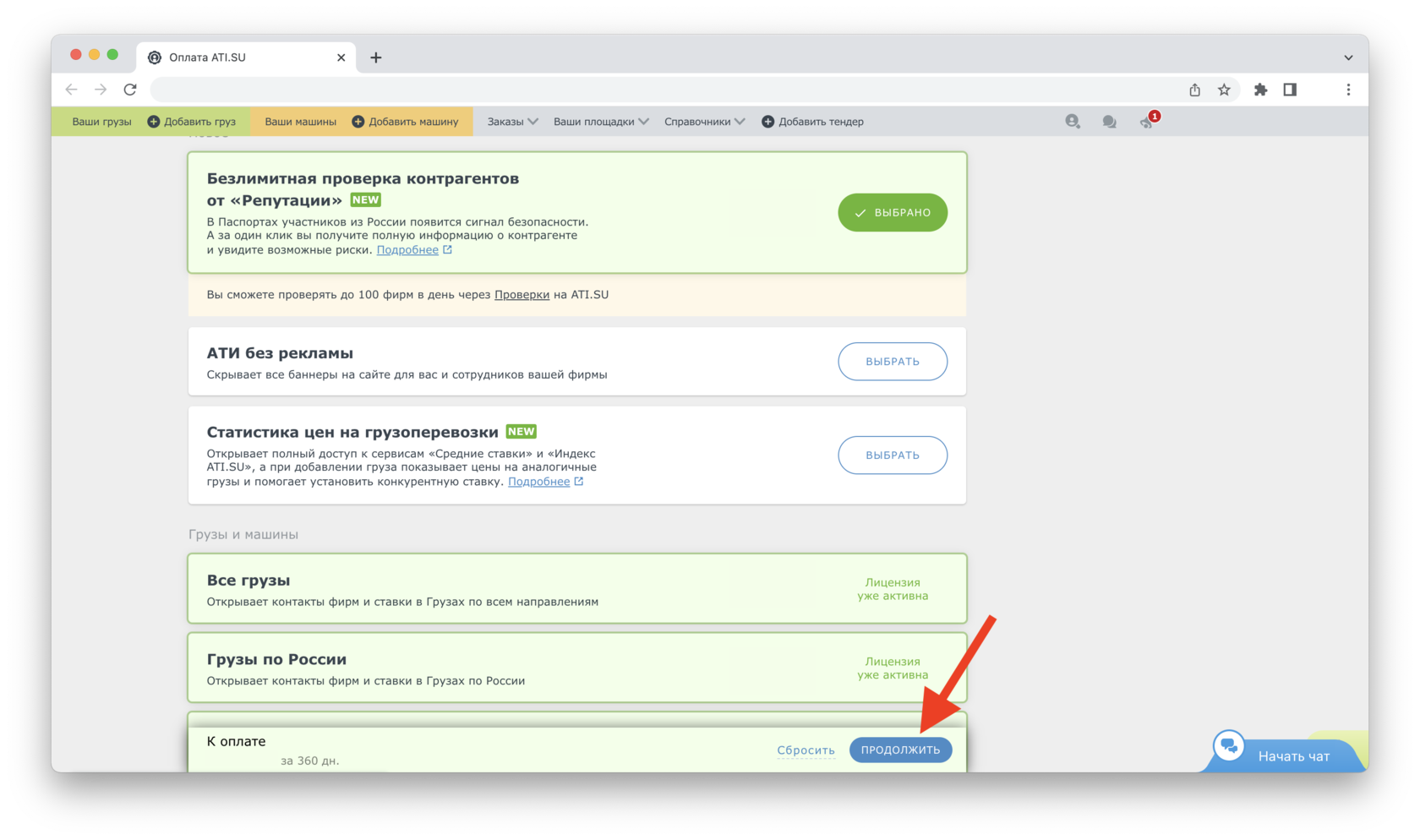
Task: Click the за 360 дн. text
Action: point(310,761)
